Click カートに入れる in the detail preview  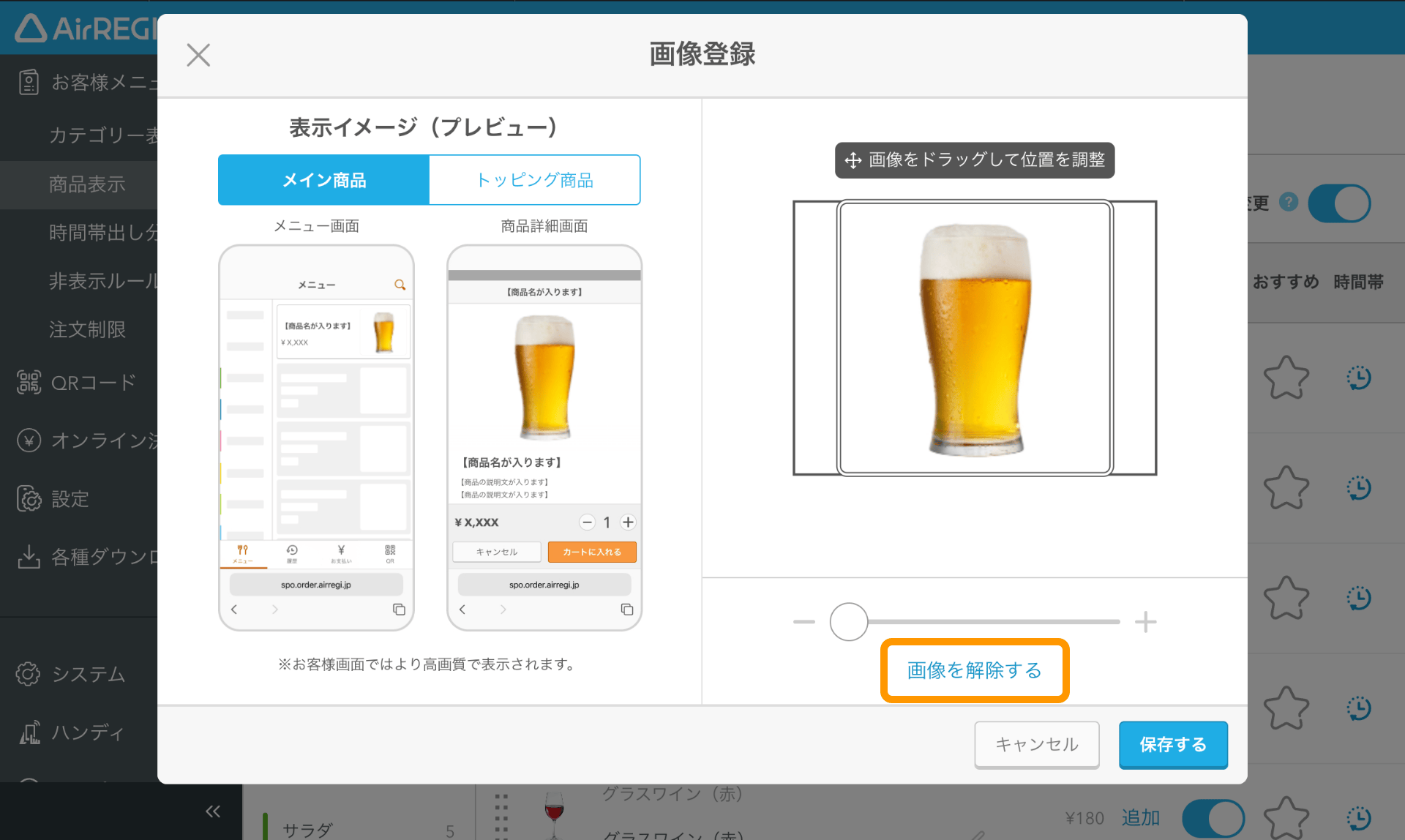click(592, 552)
